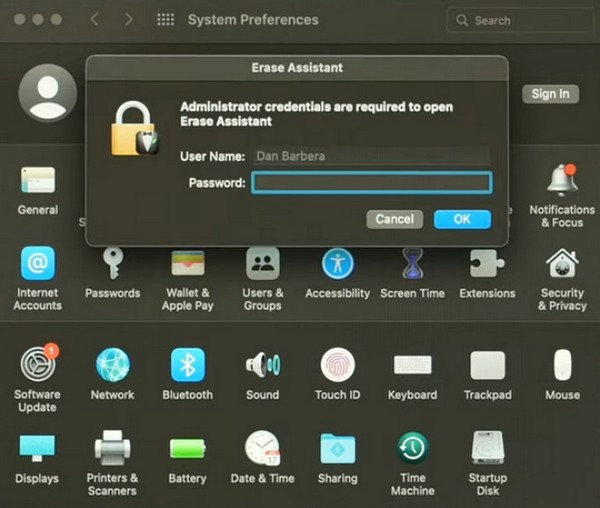Open the Extensions pane

click(487, 263)
